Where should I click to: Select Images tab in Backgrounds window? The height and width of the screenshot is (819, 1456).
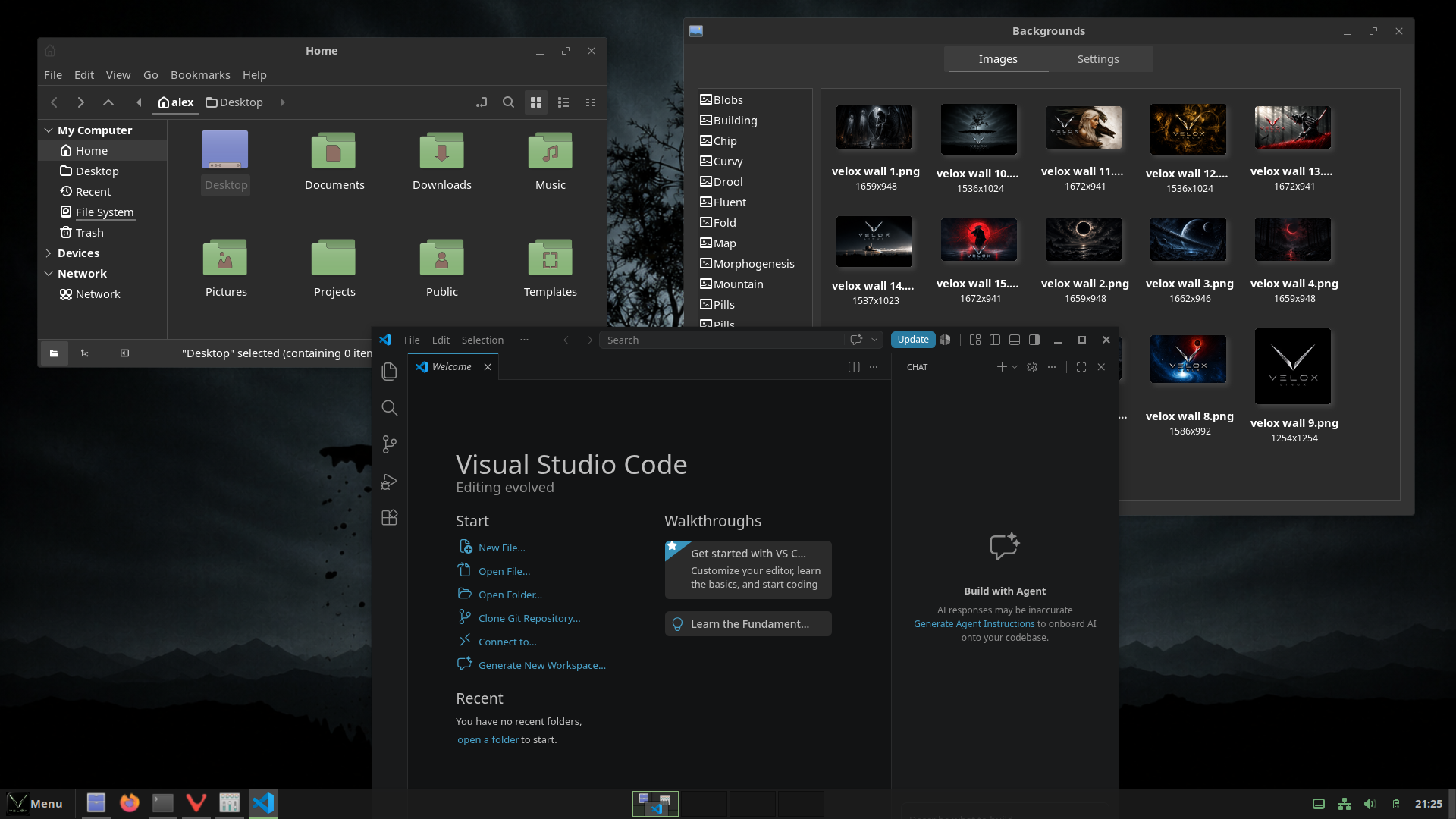point(998,59)
